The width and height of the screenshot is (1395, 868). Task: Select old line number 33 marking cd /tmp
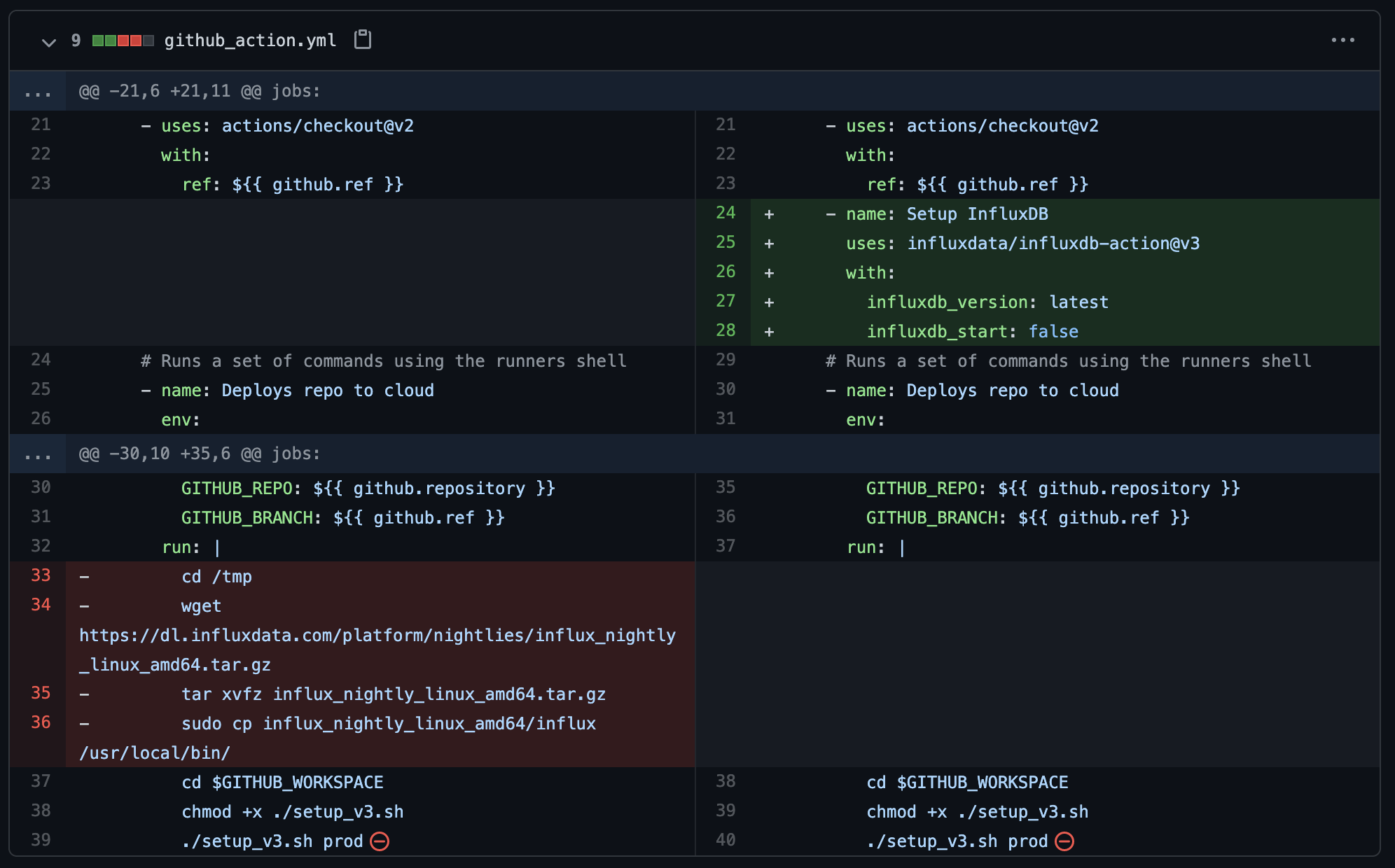coord(40,575)
